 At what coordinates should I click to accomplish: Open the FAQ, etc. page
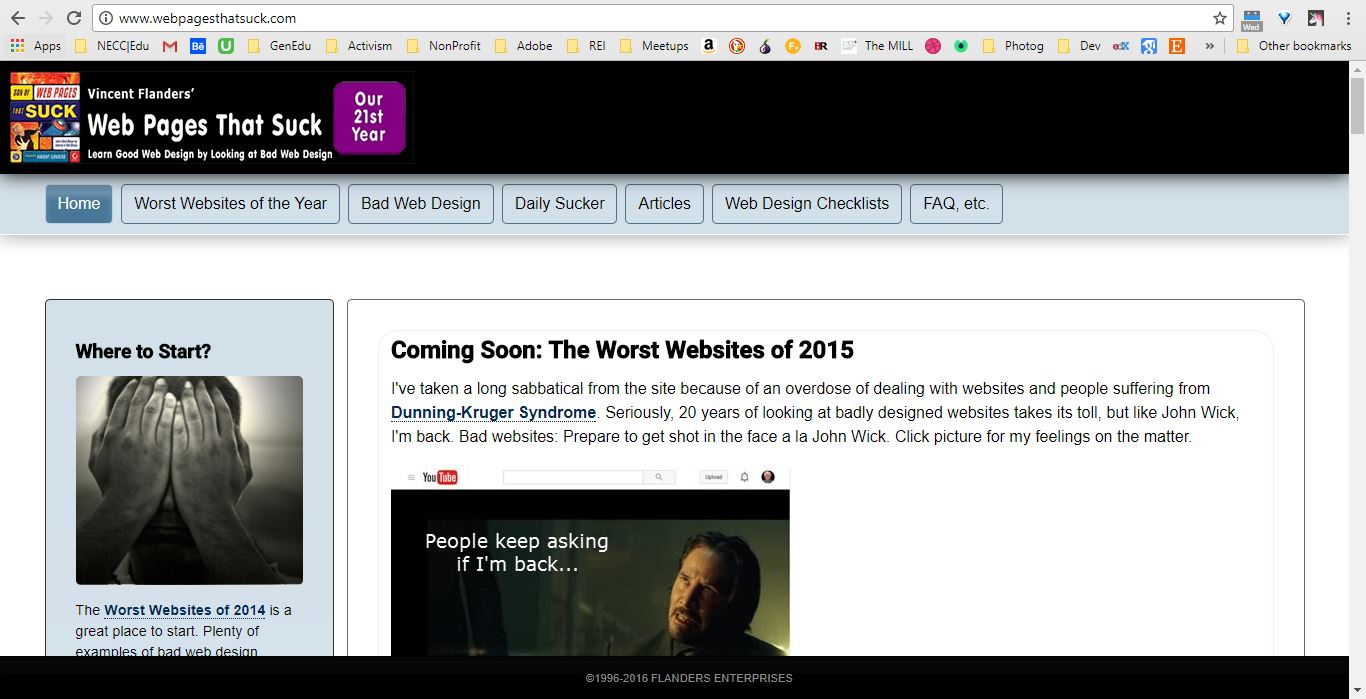[956, 203]
